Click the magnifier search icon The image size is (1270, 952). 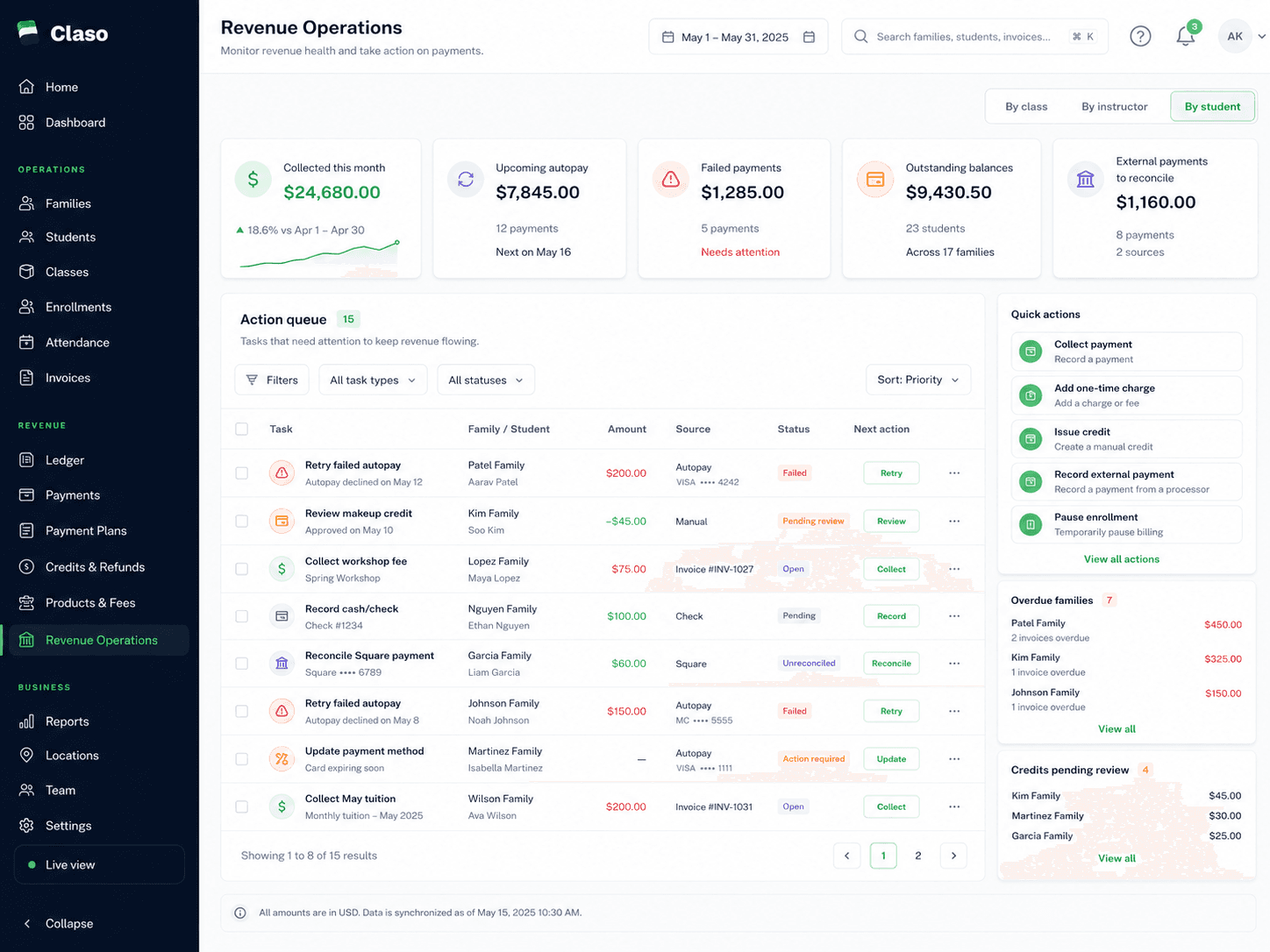[x=860, y=37]
